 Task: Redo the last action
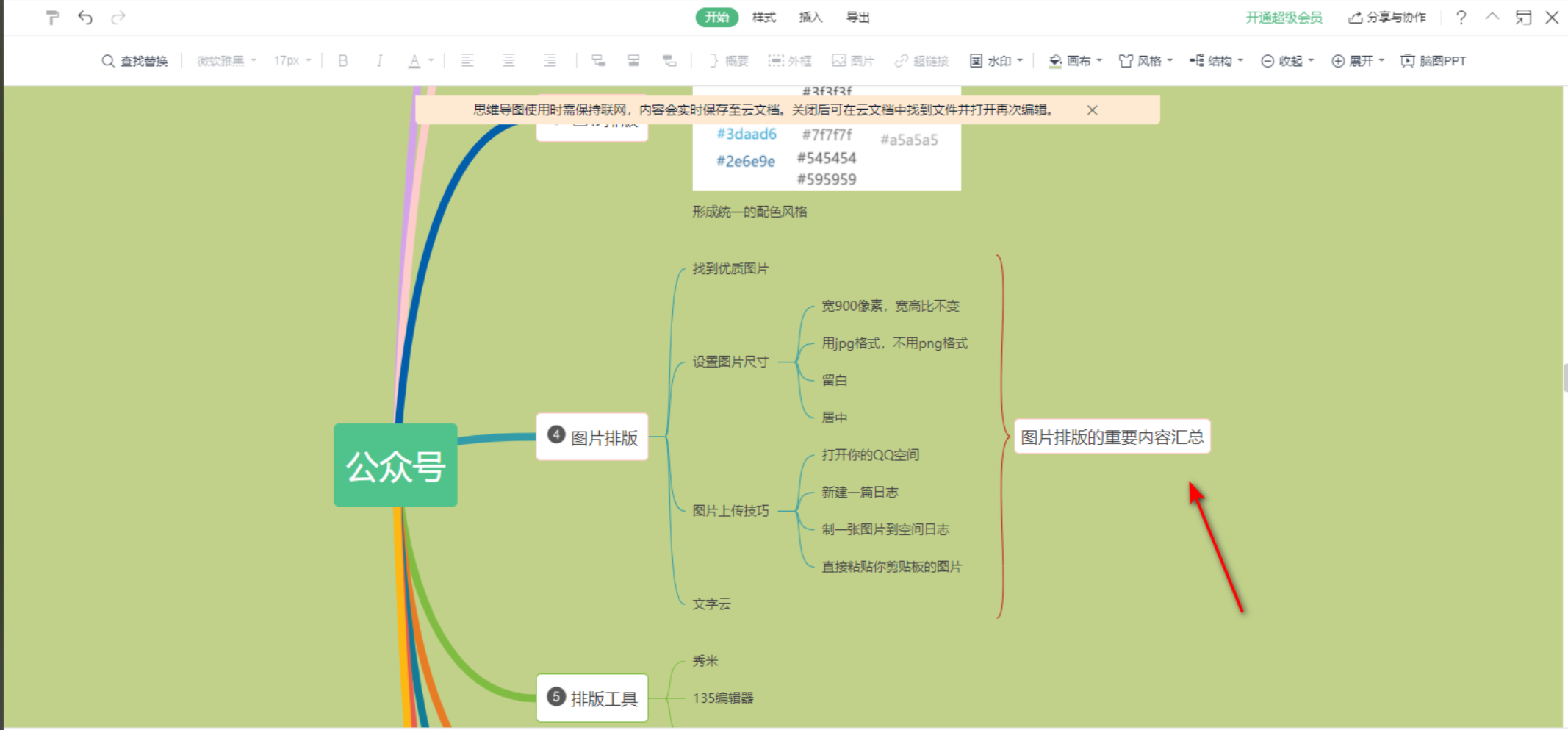(x=118, y=18)
